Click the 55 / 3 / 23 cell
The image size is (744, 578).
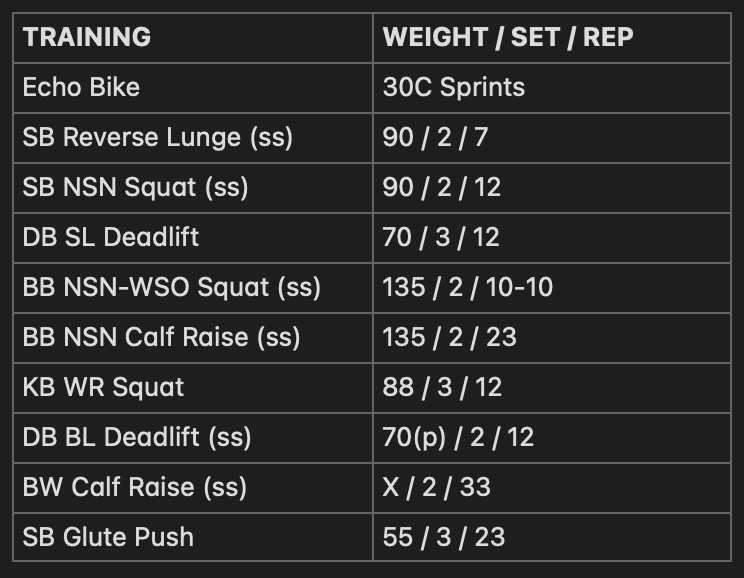pos(552,537)
